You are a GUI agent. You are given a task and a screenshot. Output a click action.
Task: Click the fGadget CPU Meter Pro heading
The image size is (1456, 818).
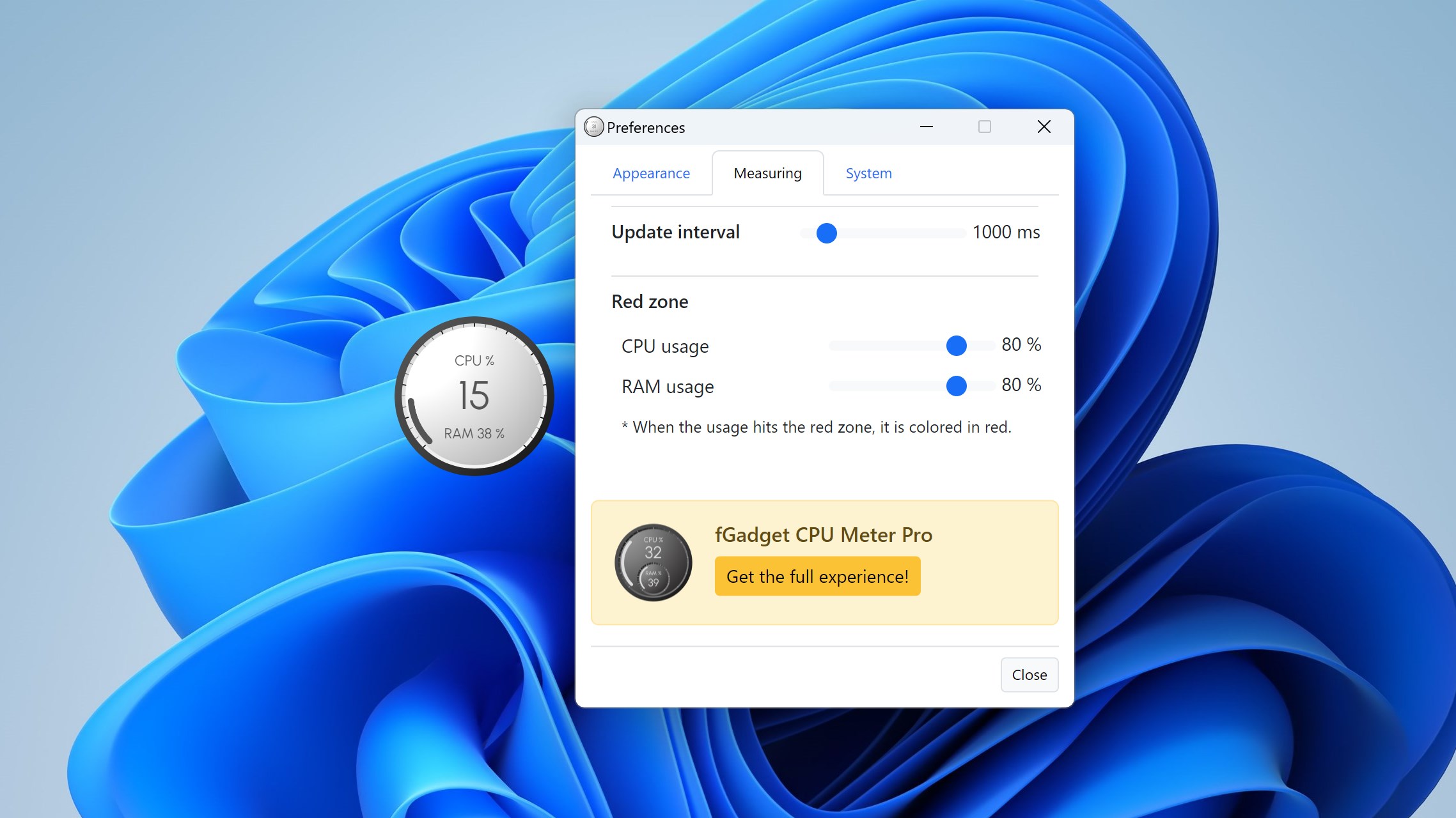pyautogui.click(x=824, y=535)
